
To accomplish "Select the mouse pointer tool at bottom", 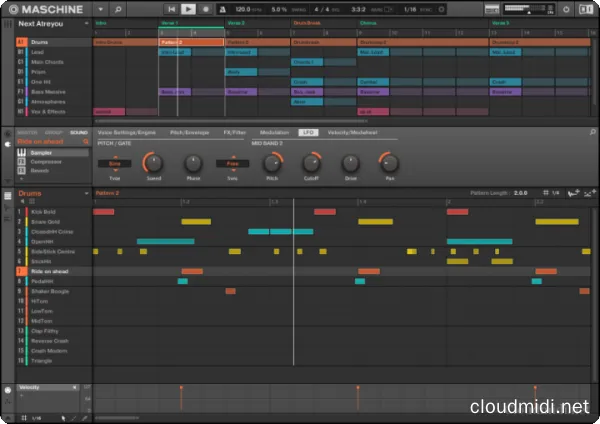I will (63, 419).
